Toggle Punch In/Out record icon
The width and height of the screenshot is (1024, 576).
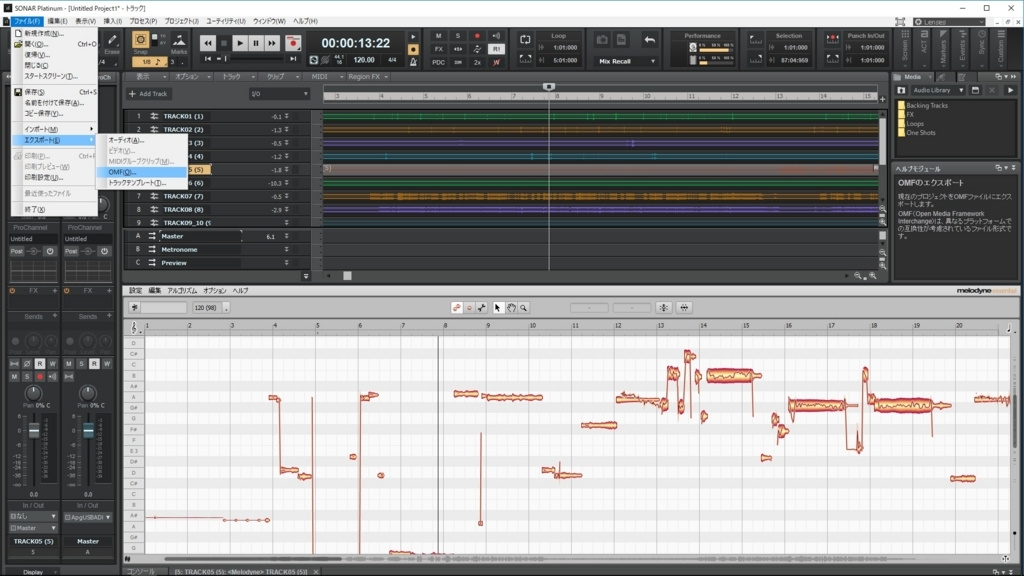click(x=832, y=39)
